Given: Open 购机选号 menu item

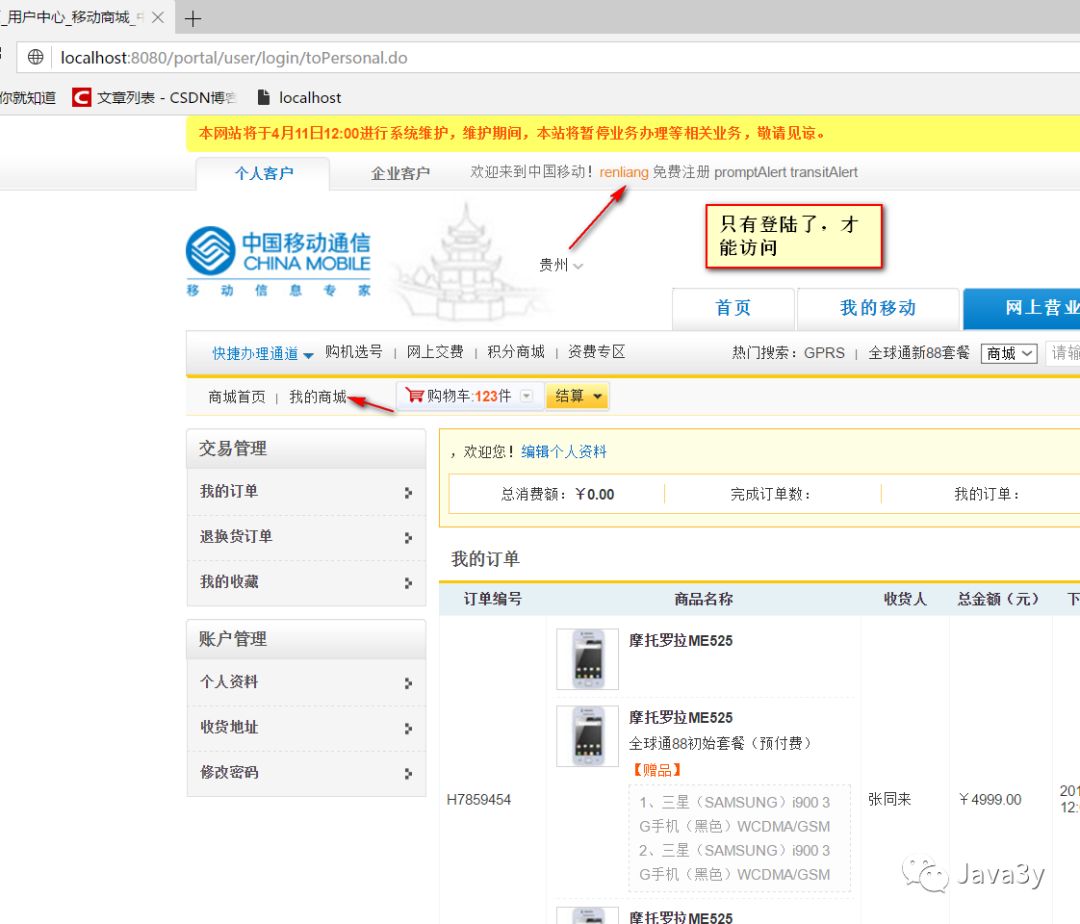Looking at the screenshot, I should [x=353, y=352].
